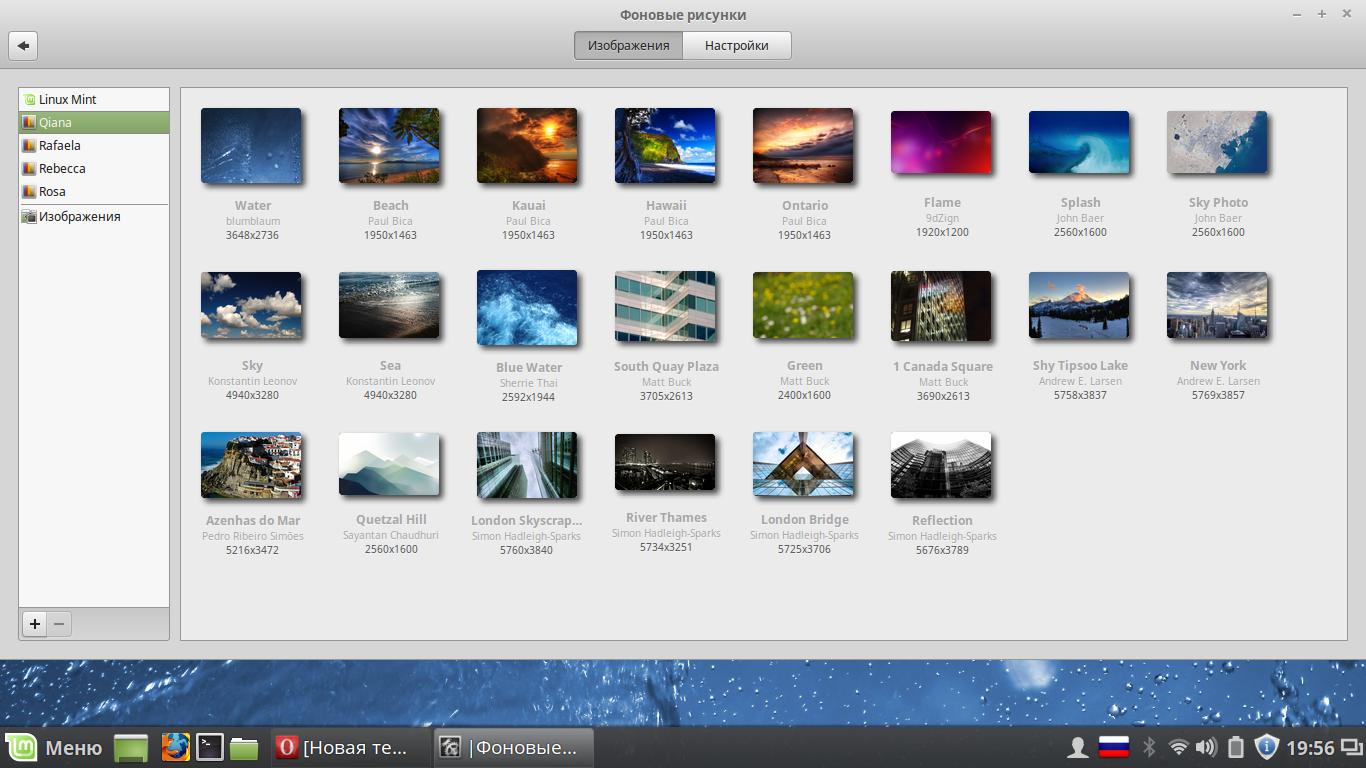Image resolution: width=1366 pixels, height=768 pixels.
Task: Select Rafaela in the sidebar
Action: (60, 145)
